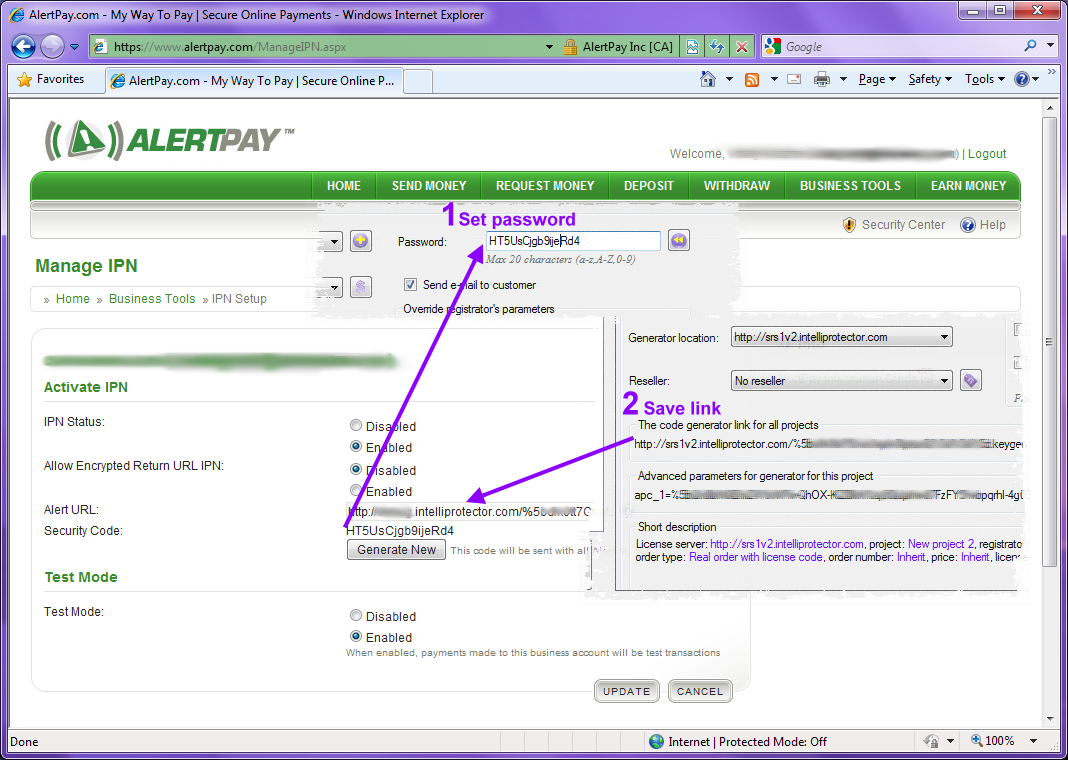Open SEND MONEY in navigation bar

(x=429, y=186)
